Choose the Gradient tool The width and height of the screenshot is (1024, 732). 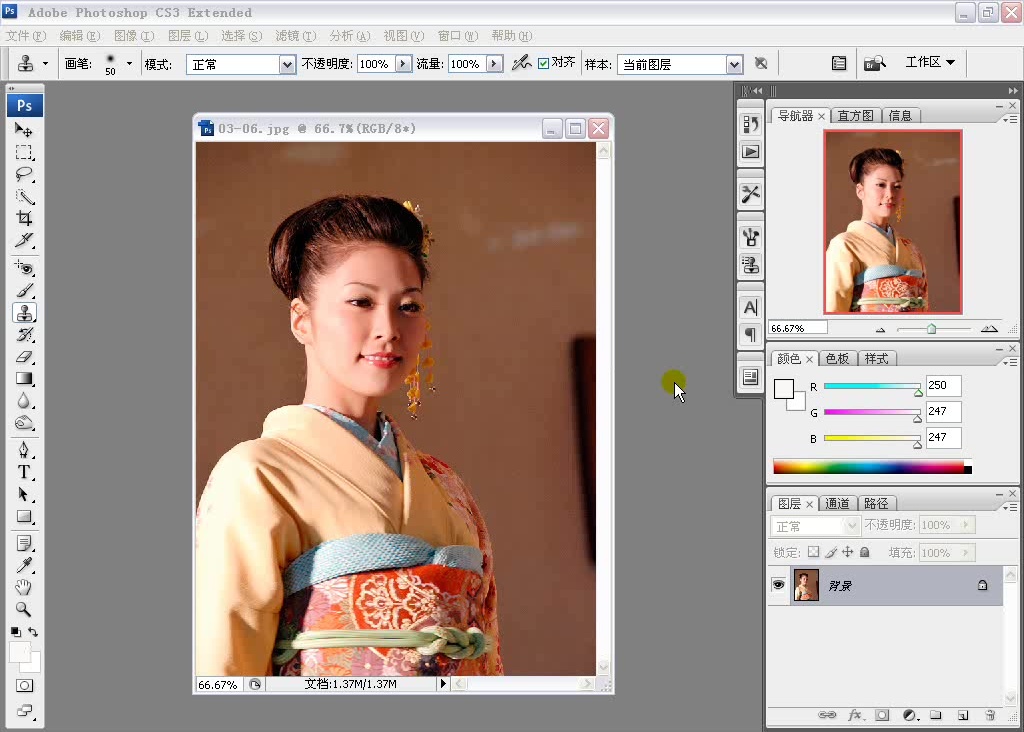(x=25, y=379)
